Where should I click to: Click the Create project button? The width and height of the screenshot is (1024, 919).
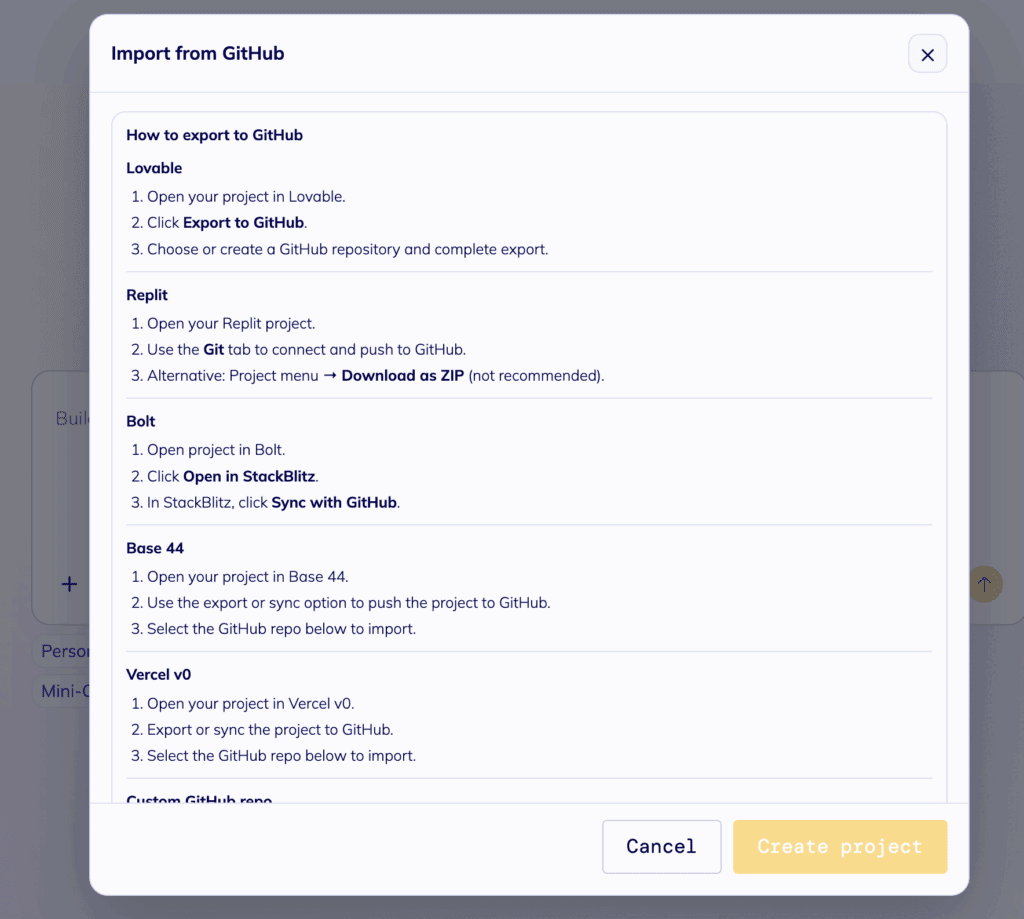click(839, 846)
